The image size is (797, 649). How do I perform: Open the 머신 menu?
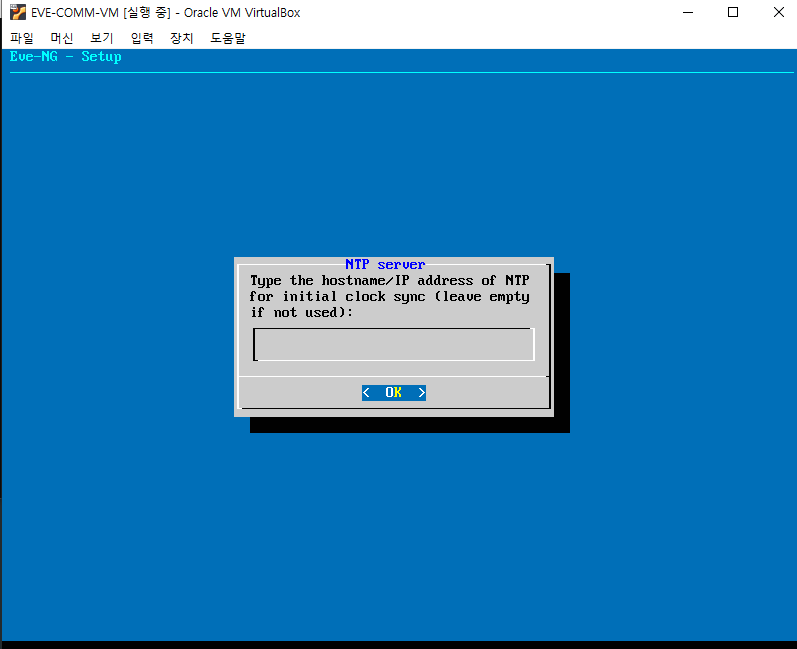pyautogui.click(x=62, y=38)
